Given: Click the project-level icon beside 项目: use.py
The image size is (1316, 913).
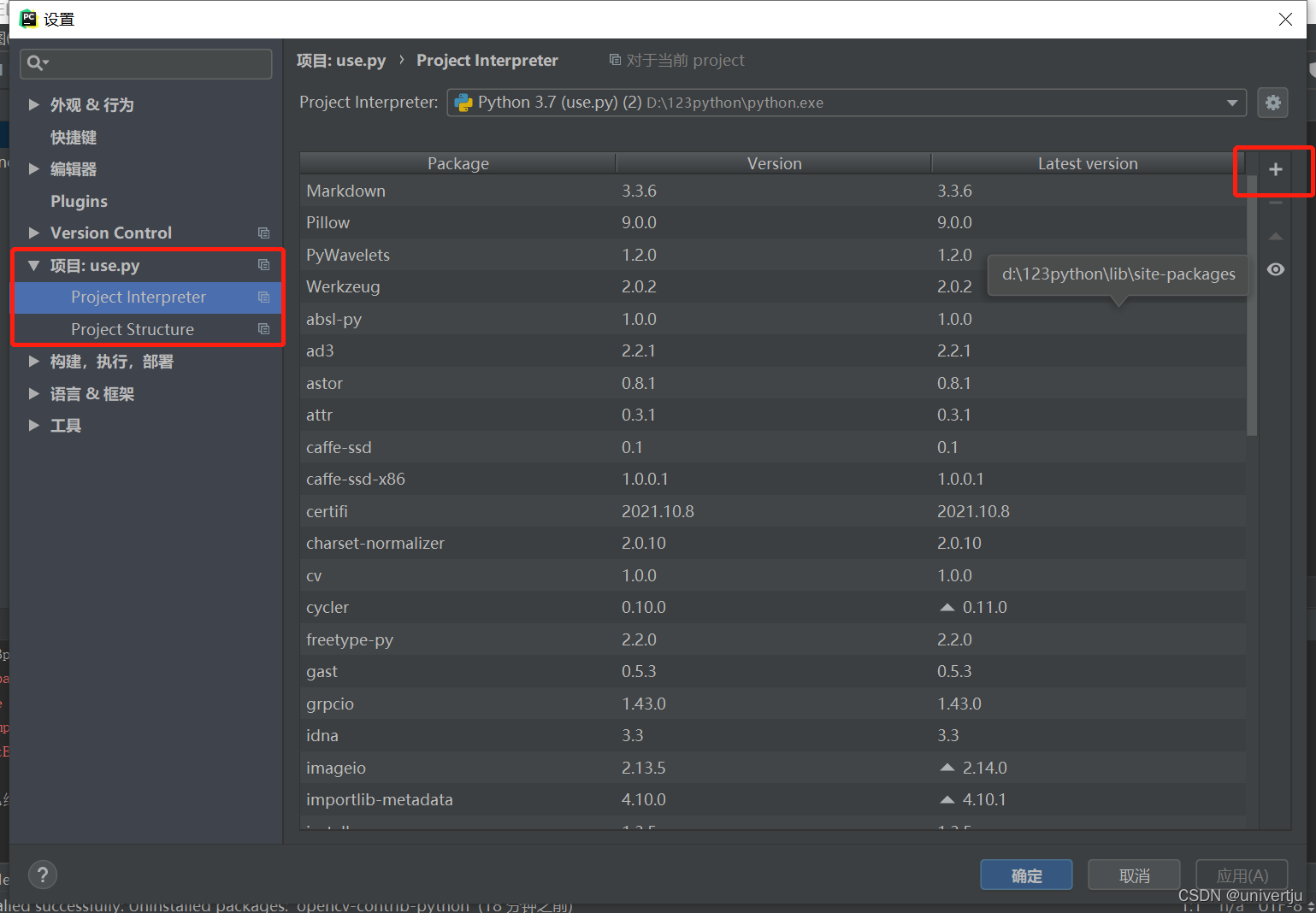Looking at the screenshot, I should [263, 265].
